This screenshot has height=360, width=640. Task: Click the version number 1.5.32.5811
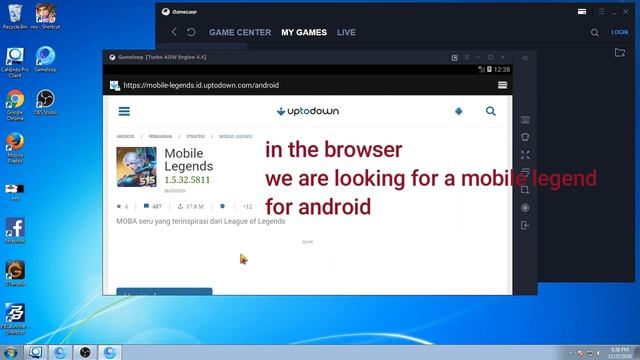tap(187, 180)
